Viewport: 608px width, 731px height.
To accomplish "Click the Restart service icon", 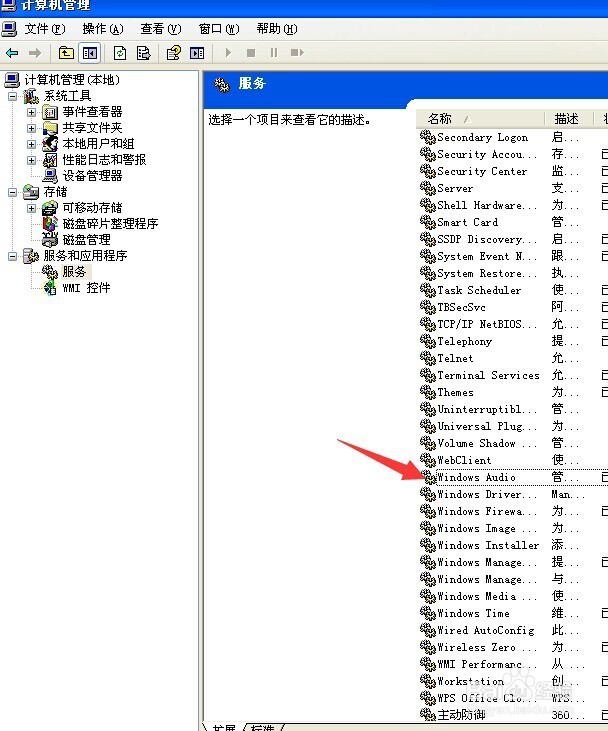I will [297, 53].
